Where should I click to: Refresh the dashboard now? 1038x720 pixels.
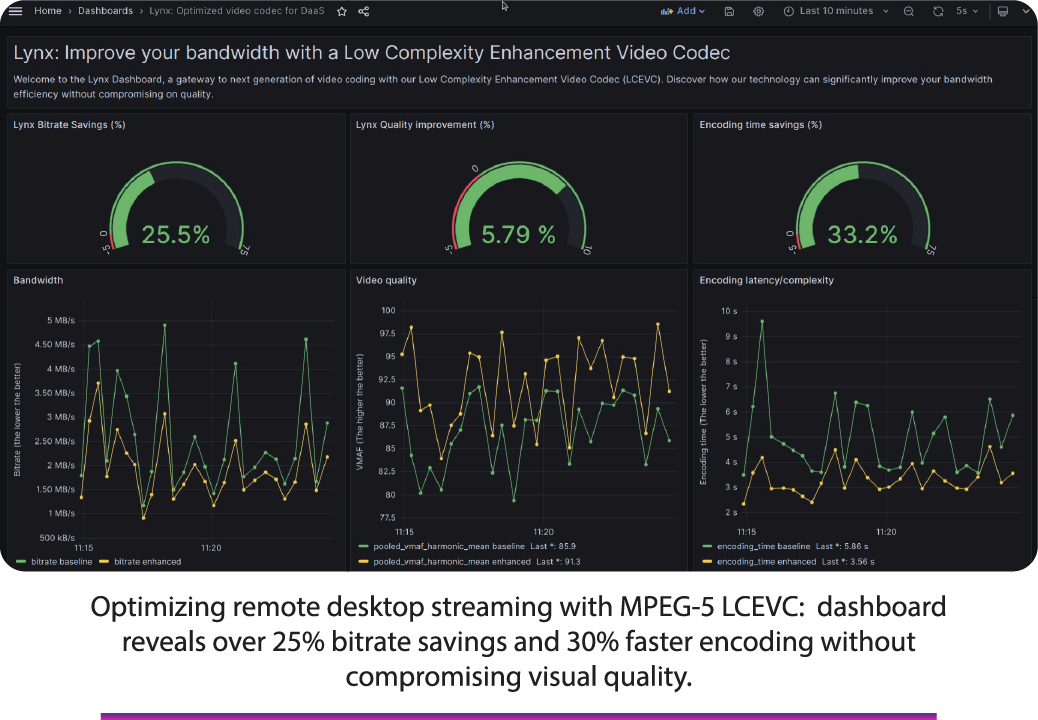click(x=938, y=12)
